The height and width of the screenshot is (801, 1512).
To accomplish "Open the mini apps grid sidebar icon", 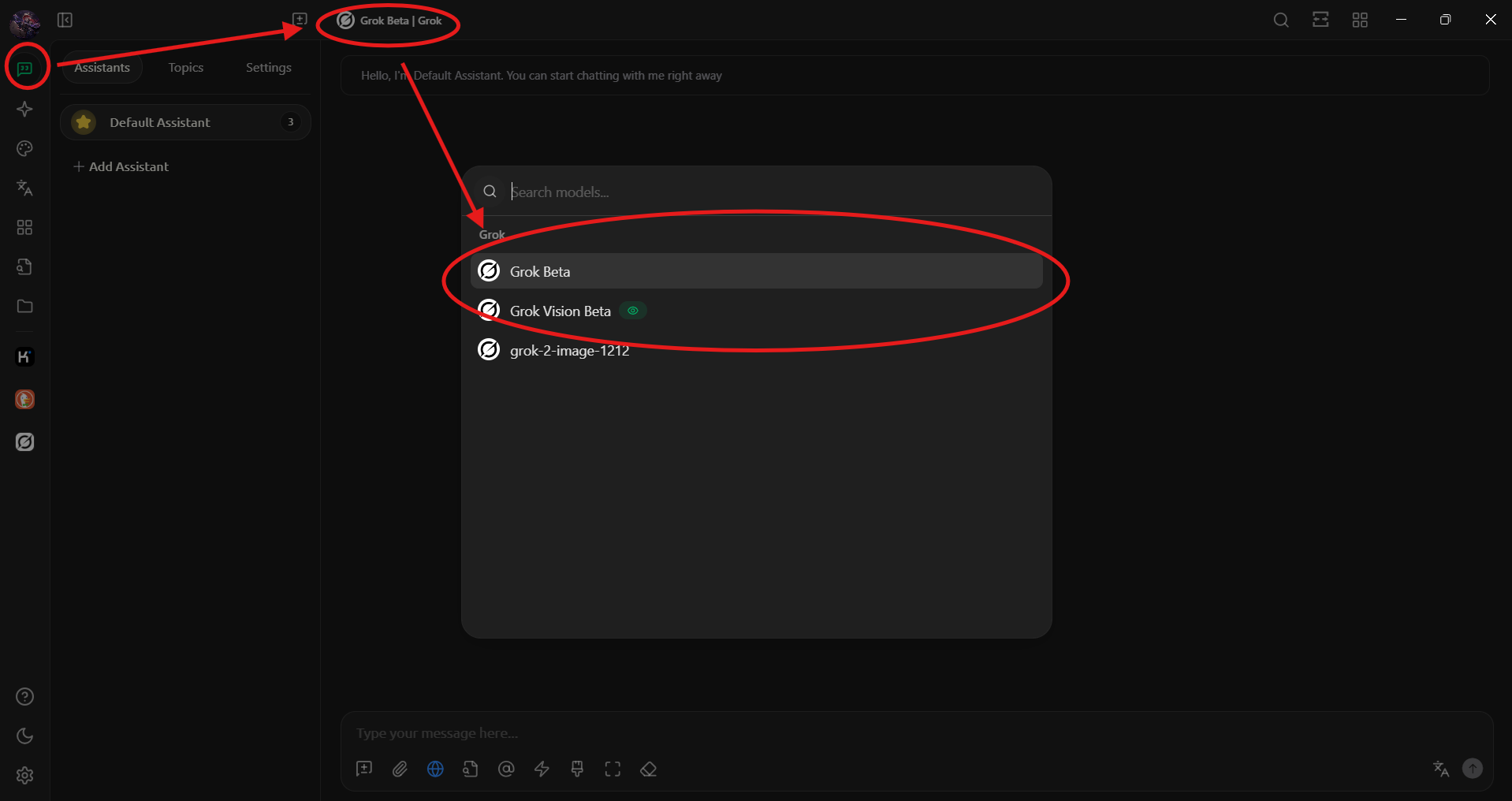I will pos(25,227).
